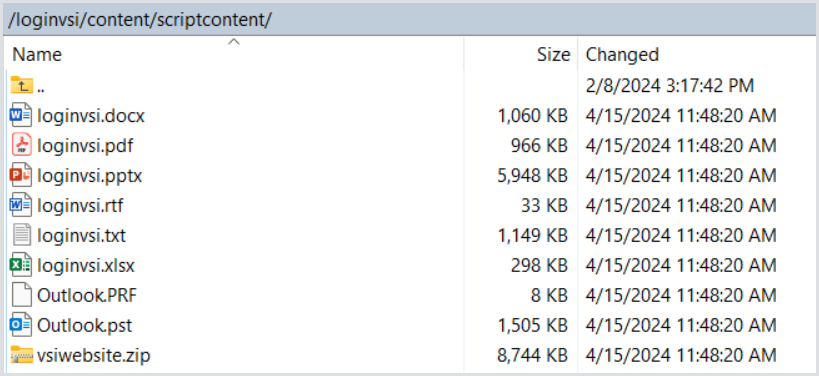Viewport: 819px width, 376px height.
Task: Click the PowerPoint icon beside loginvsi.pptx
Action: click(x=21, y=175)
